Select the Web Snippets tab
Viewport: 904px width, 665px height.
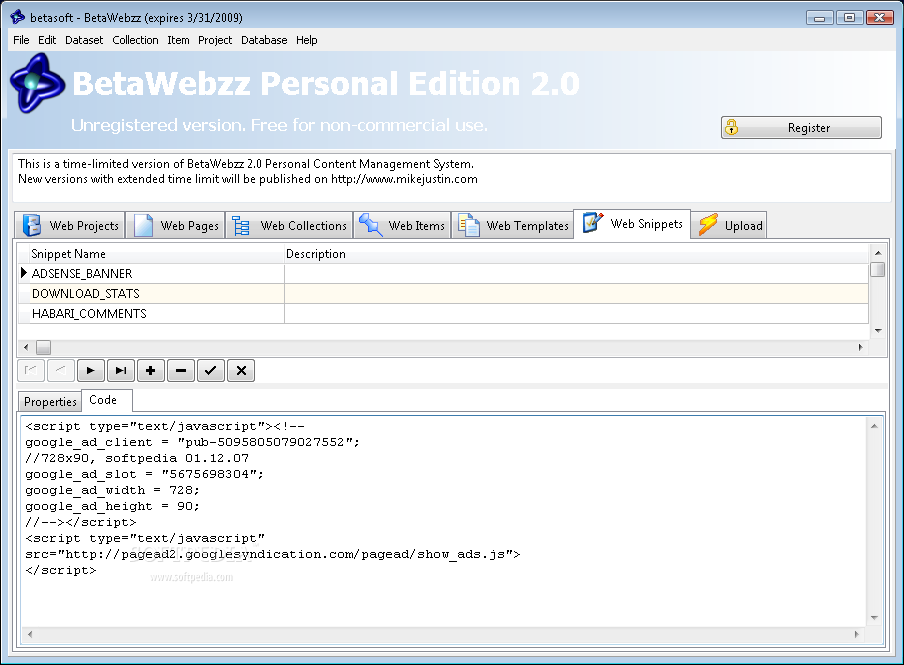tap(632, 223)
